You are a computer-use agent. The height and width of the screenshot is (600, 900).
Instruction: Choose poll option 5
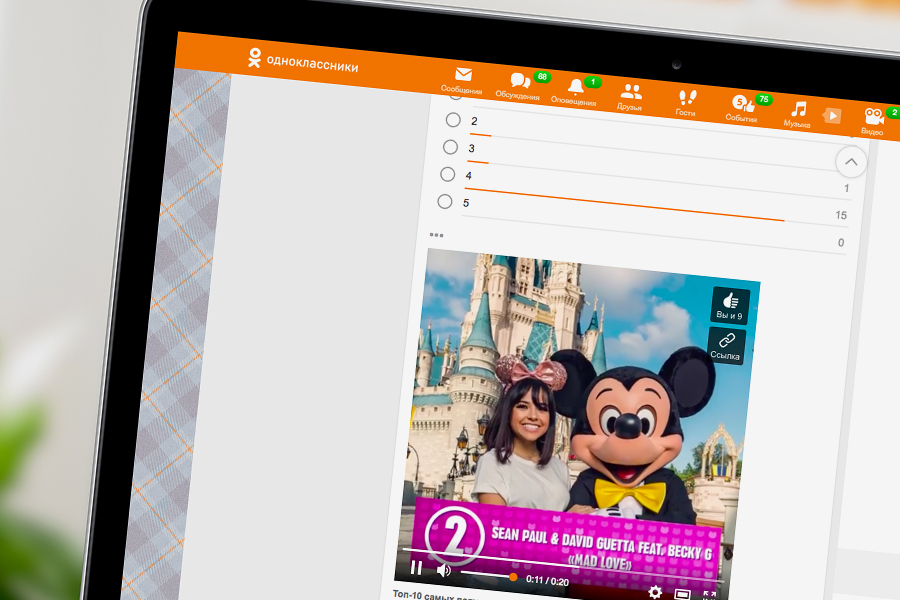(444, 202)
